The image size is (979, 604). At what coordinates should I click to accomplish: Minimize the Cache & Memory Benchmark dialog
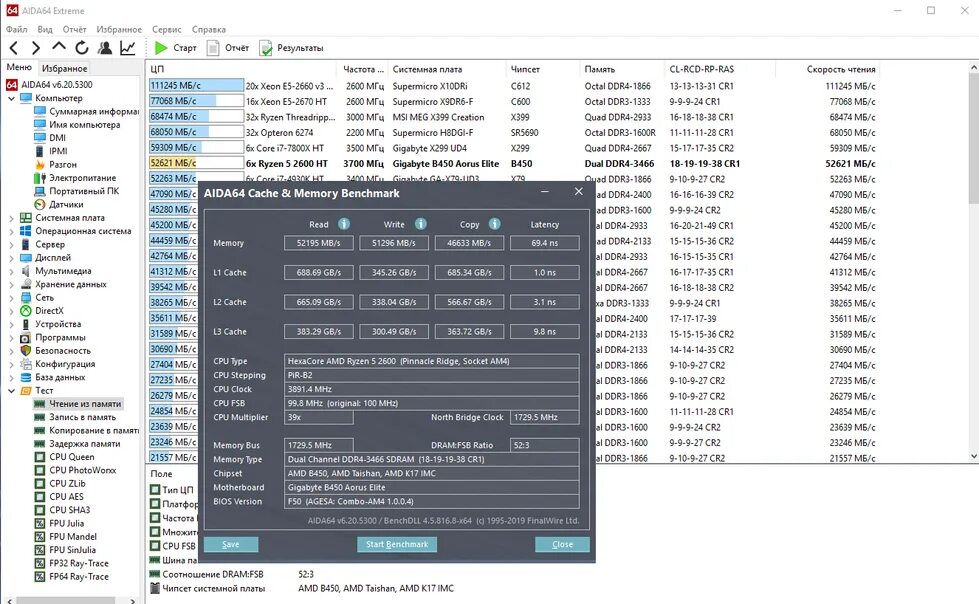545,192
